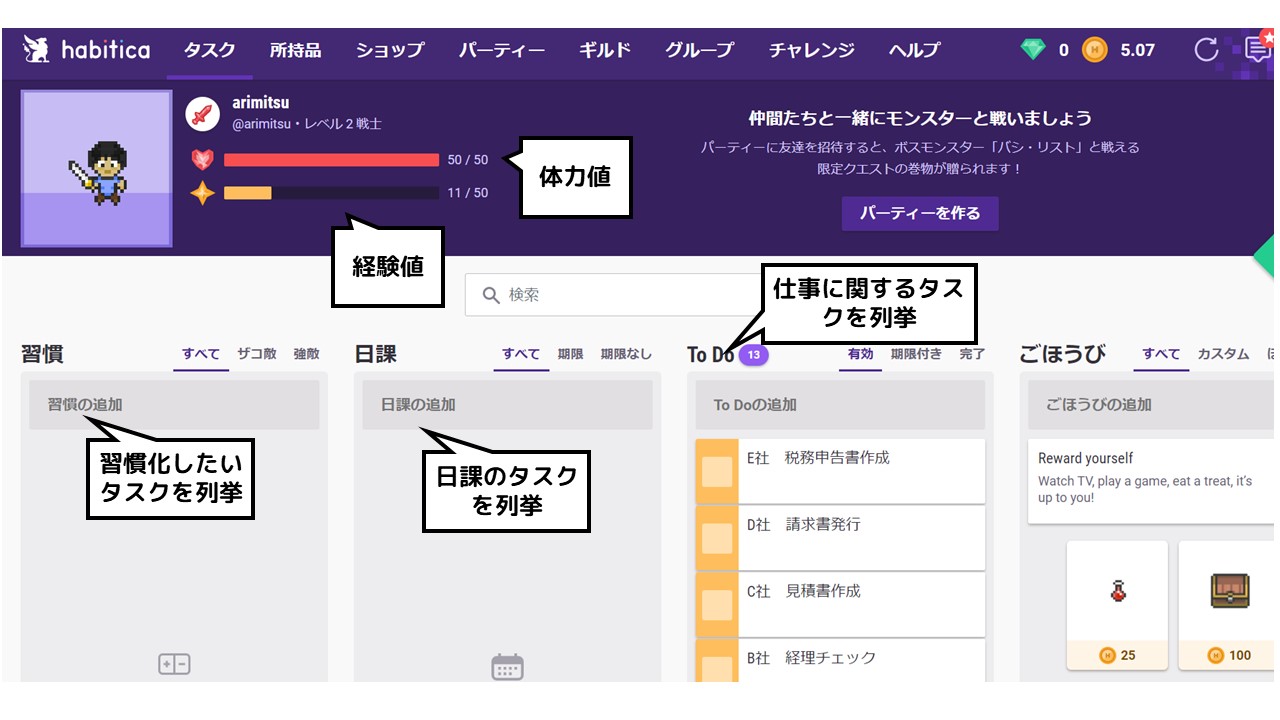This screenshot has width=1280, height=720.
Task: Click the warrior class sword badge
Action: [x=203, y=114]
